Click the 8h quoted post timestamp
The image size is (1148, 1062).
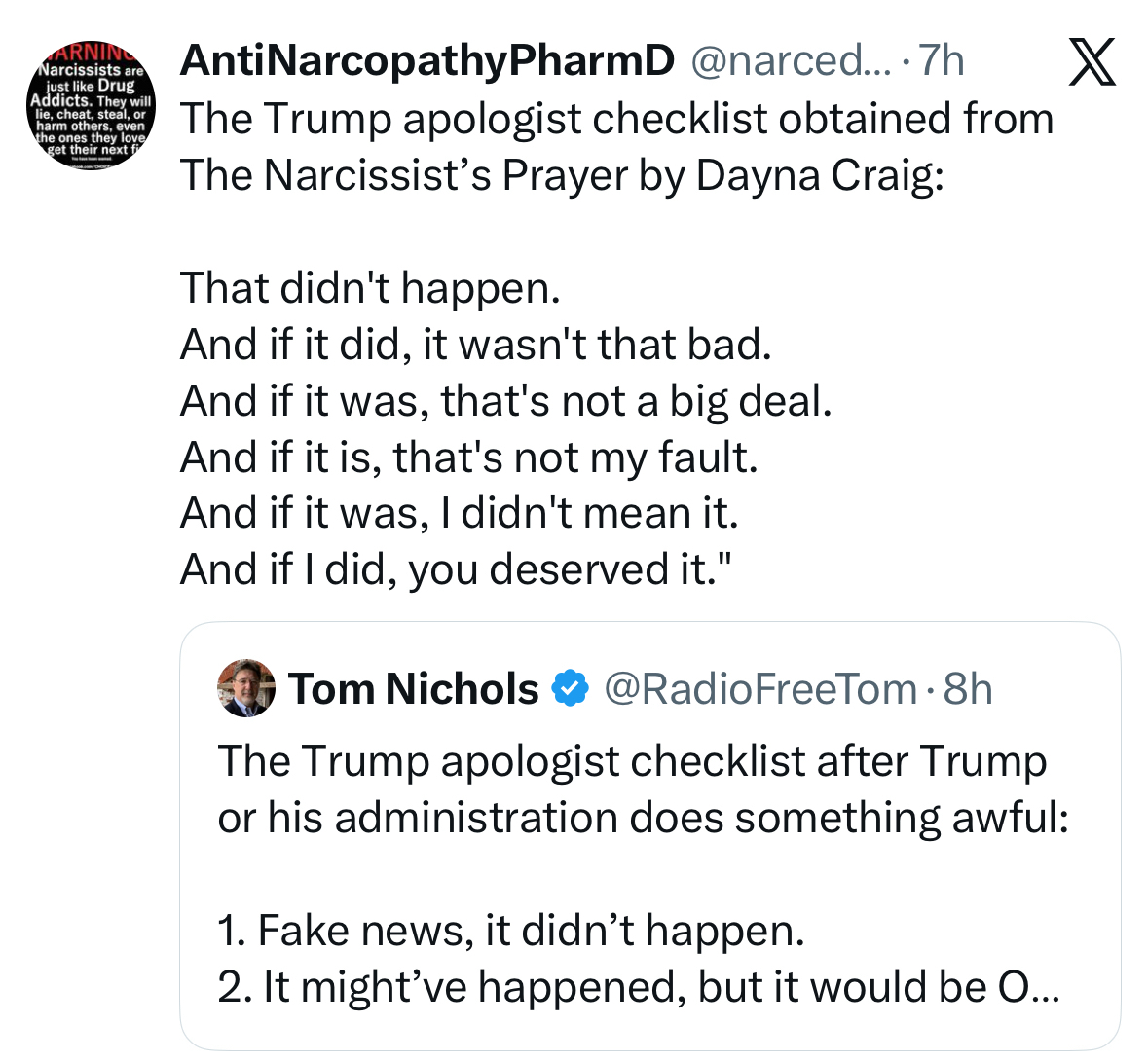click(x=968, y=689)
